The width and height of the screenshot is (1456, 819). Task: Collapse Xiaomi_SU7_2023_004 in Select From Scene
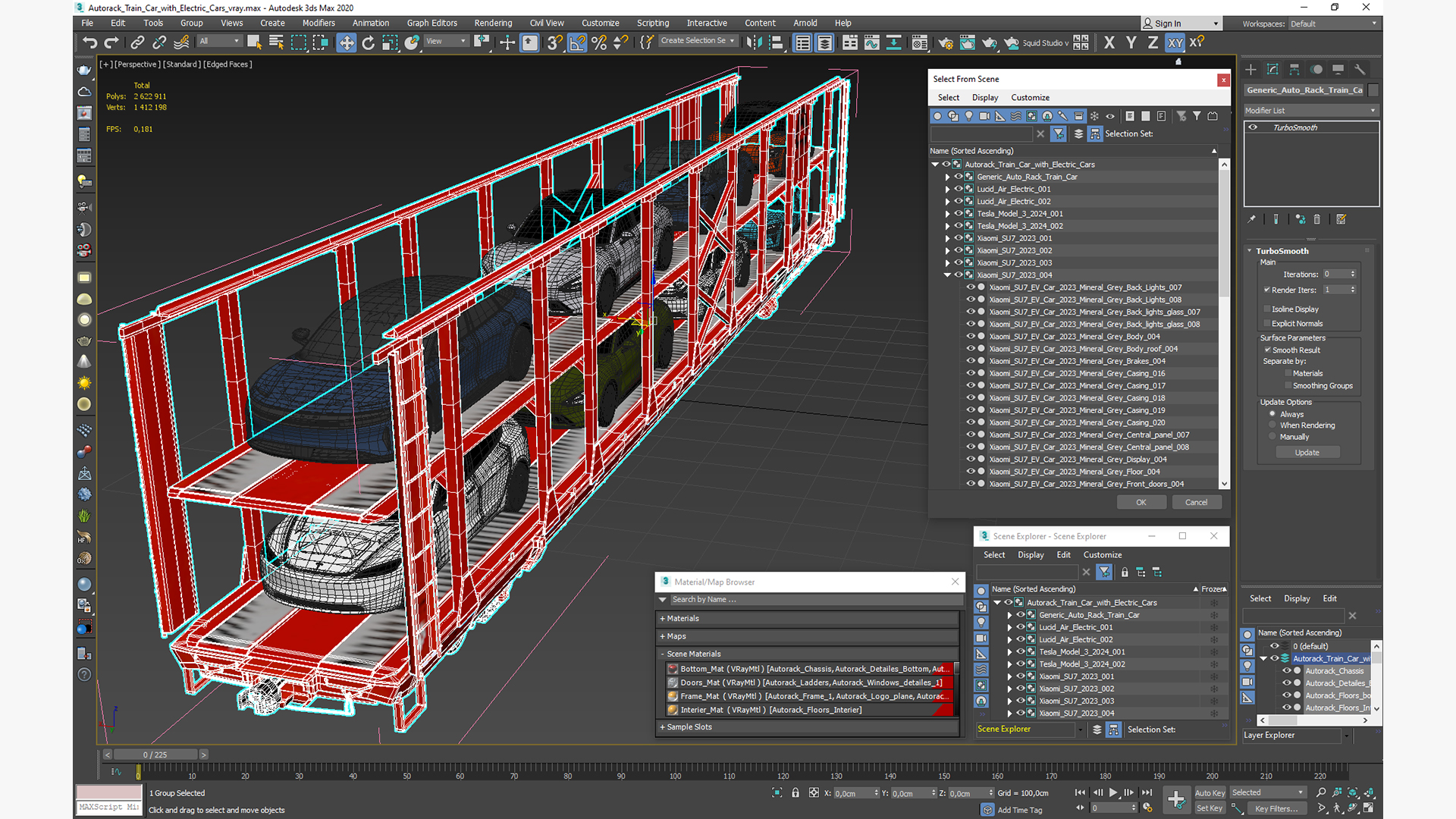[948, 275]
